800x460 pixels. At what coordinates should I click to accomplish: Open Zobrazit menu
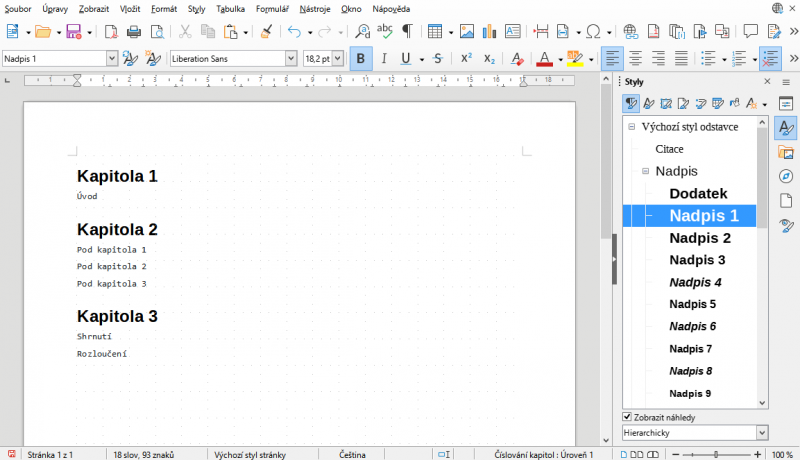pyautogui.click(x=94, y=9)
